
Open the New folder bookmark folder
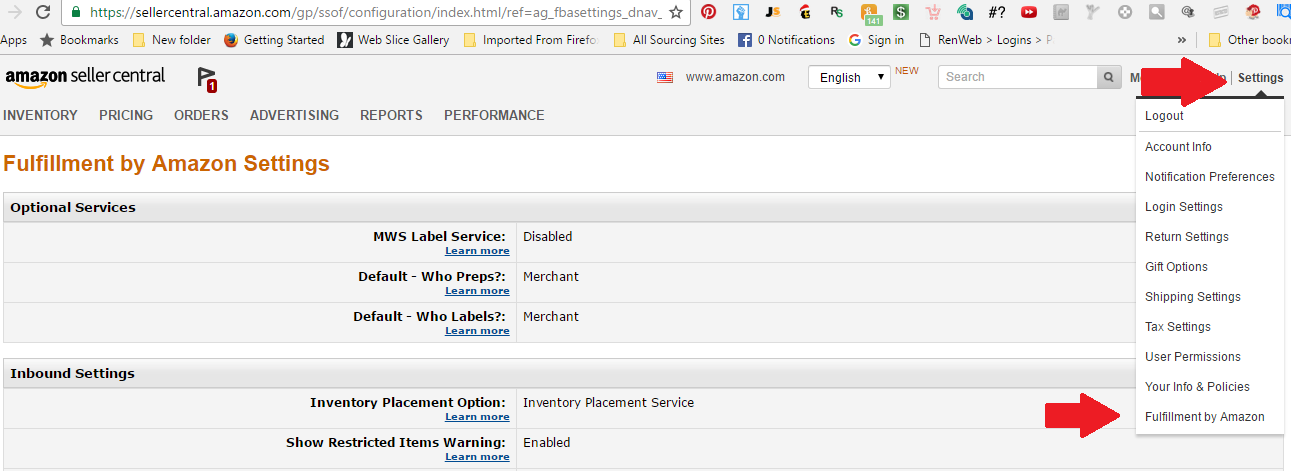pyautogui.click(x=171, y=40)
